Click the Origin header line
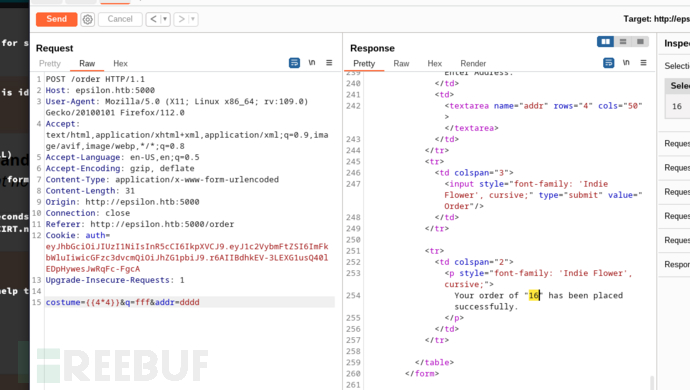The image size is (690, 390). [x=122, y=202]
